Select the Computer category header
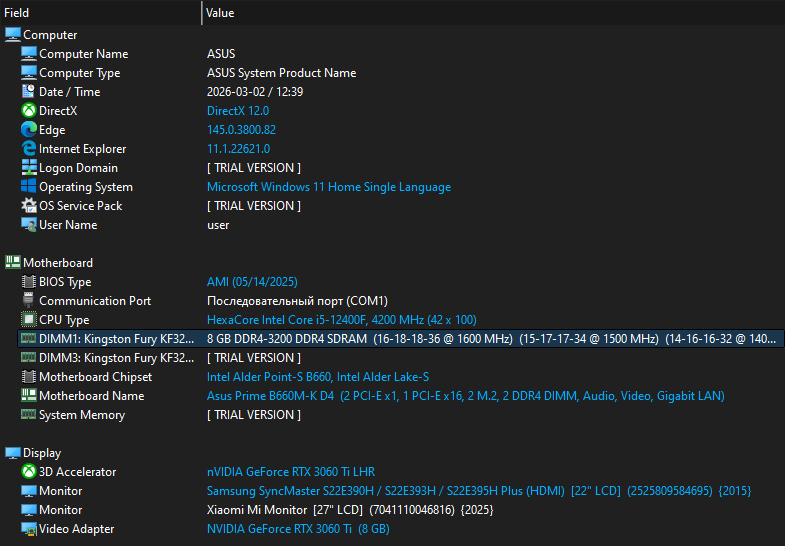The width and height of the screenshot is (785, 546). [x=50, y=35]
